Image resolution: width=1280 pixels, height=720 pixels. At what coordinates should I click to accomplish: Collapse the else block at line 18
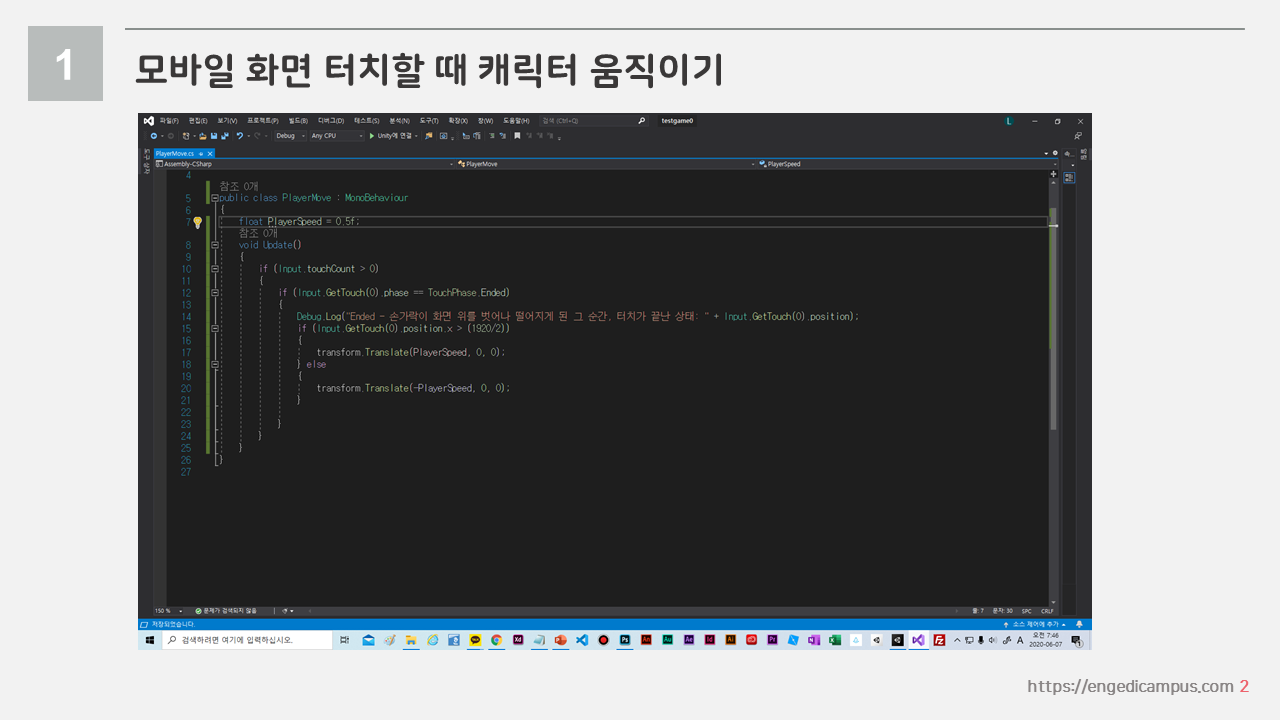pos(215,364)
